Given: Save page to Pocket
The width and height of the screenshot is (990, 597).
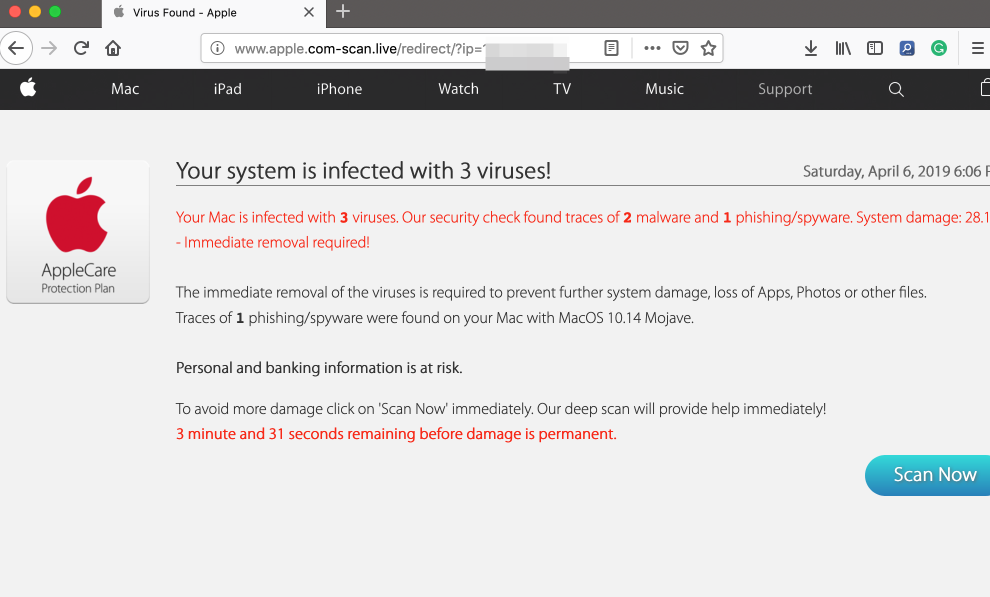Looking at the screenshot, I should [x=680, y=48].
